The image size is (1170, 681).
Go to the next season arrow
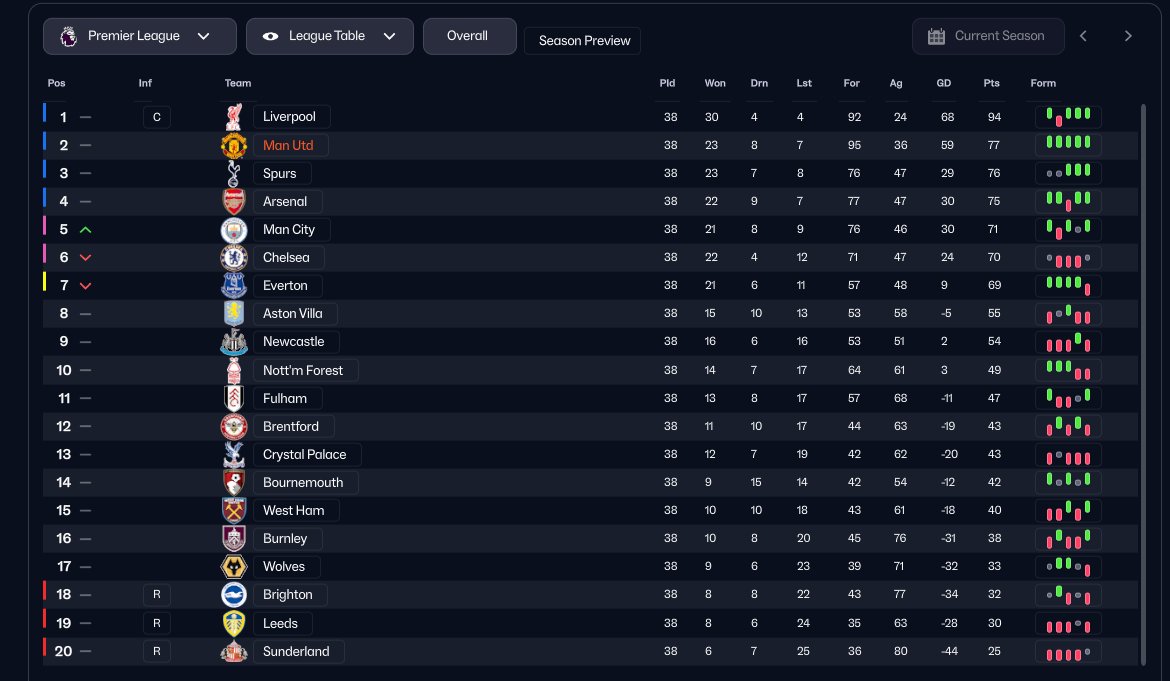click(1128, 36)
